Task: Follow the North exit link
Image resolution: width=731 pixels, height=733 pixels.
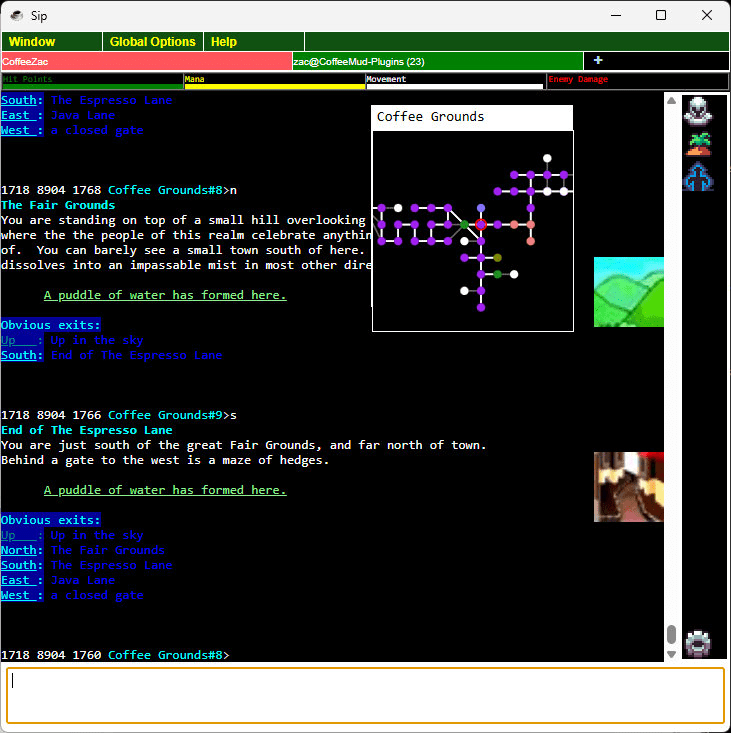Action: coord(19,550)
